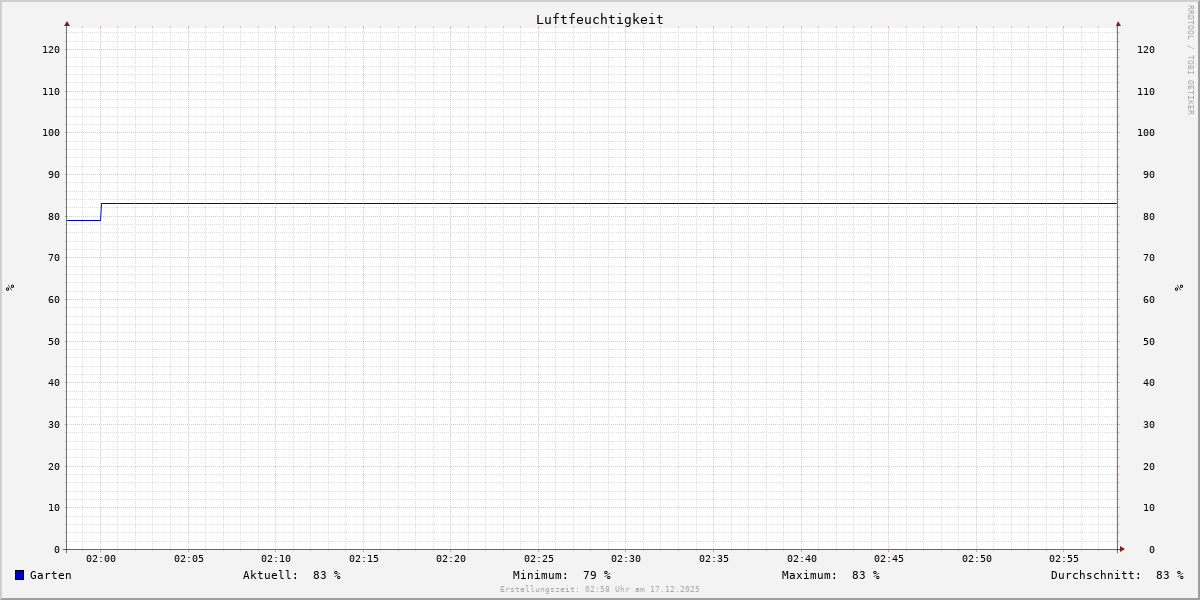
Task: Click the 30 label on left axis
Action: (54, 424)
